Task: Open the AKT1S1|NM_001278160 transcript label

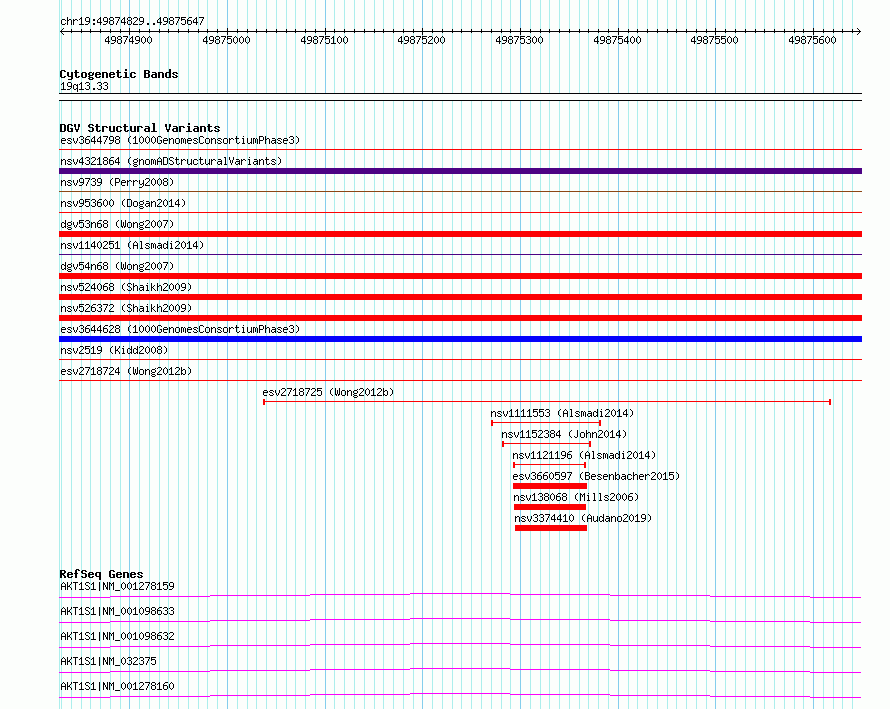Action: tap(117, 686)
